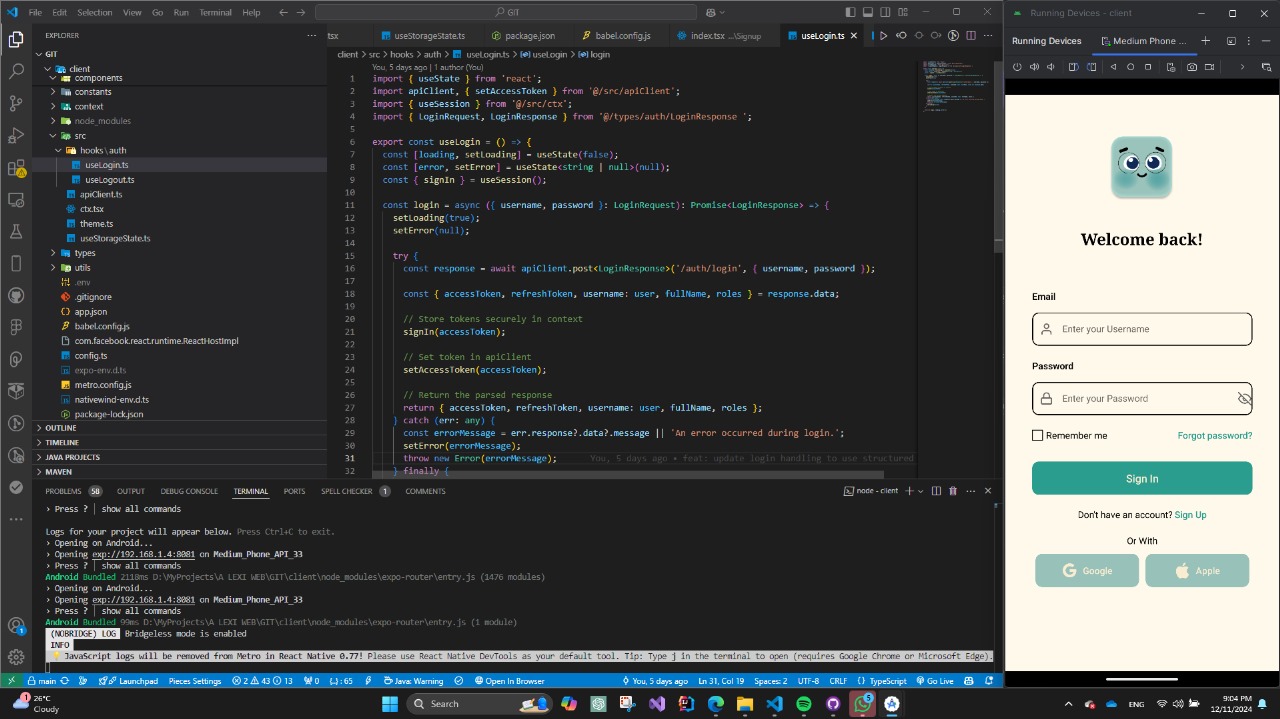Open the Extensions view

tap(16, 168)
